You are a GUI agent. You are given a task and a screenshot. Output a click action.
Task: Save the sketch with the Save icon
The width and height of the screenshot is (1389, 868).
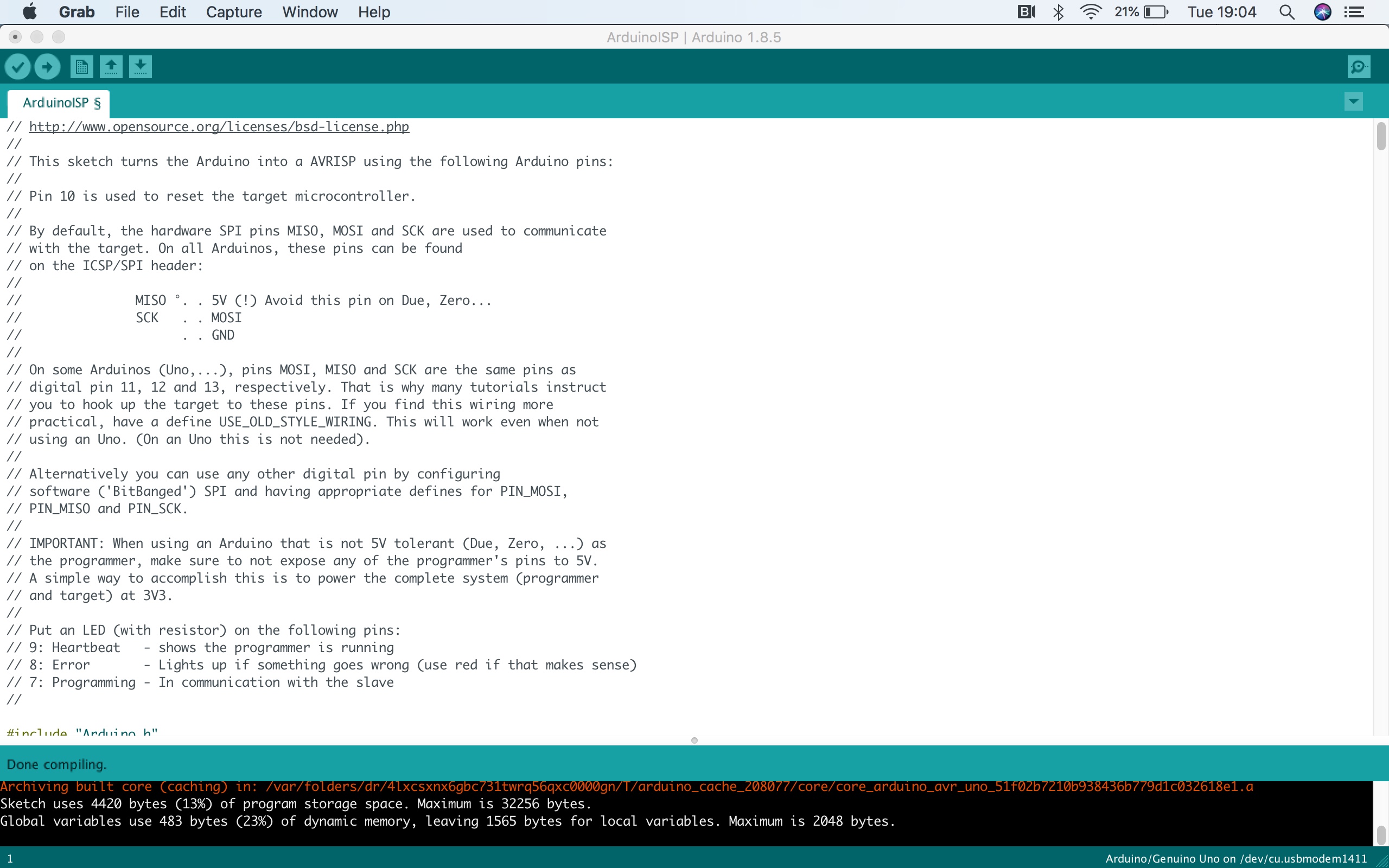(141, 67)
